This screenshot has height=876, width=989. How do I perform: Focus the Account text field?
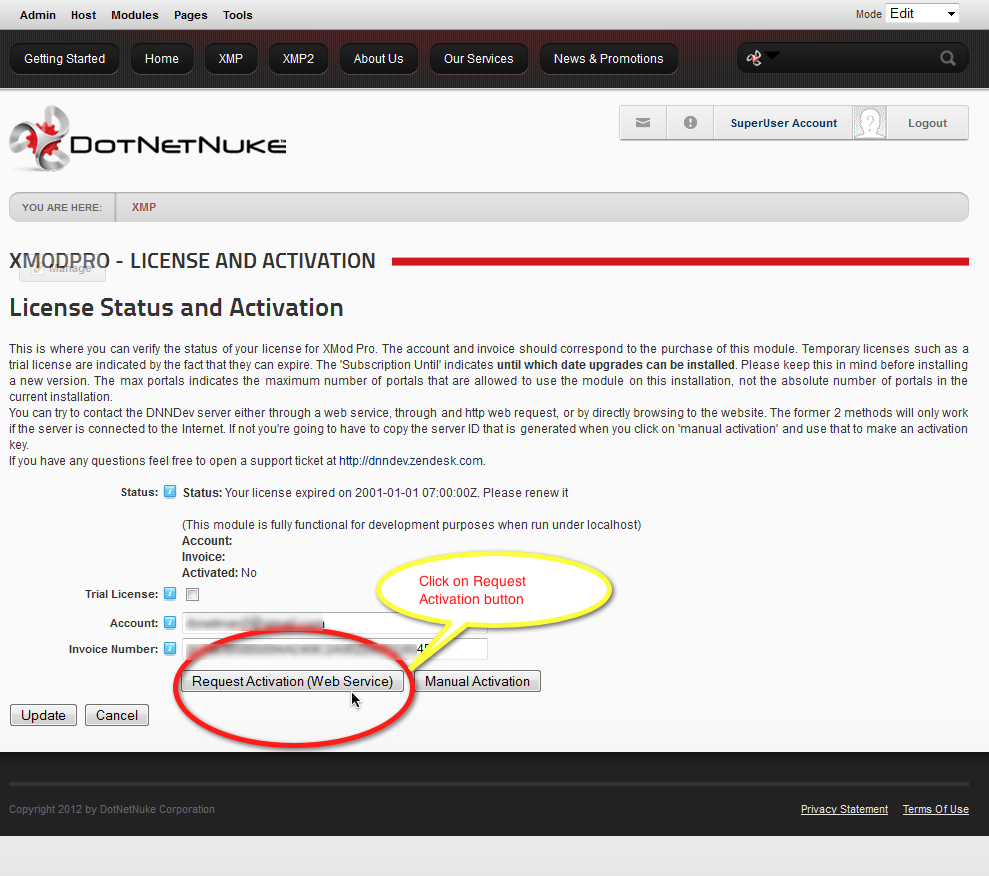click(334, 623)
